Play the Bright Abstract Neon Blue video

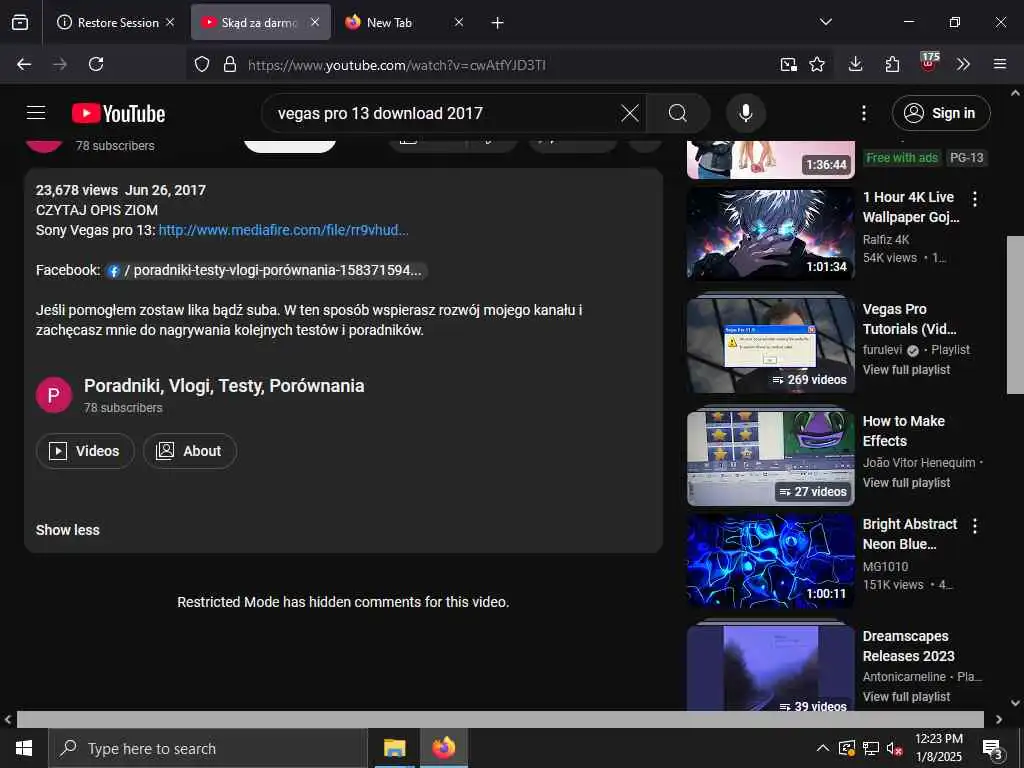[771, 562]
